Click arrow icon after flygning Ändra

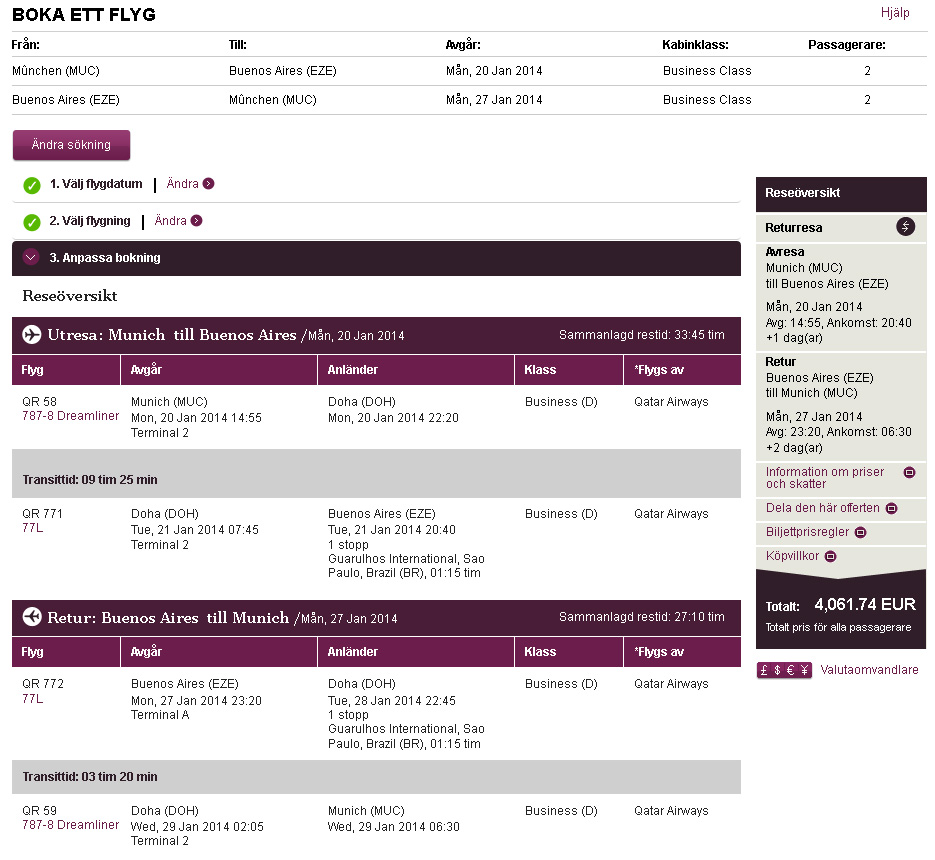click(x=196, y=221)
